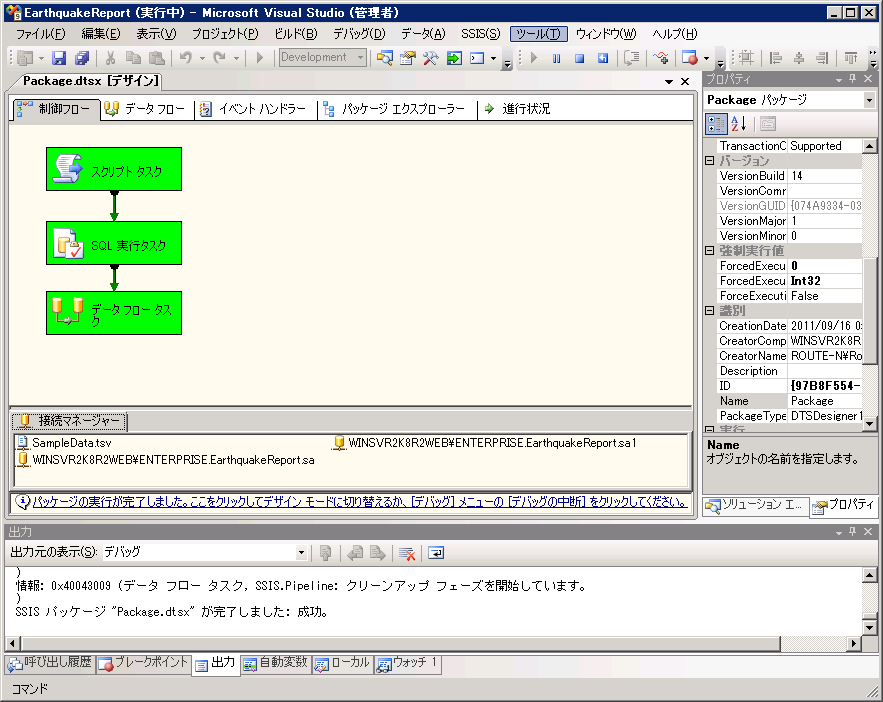Open the ツール menu
This screenshot has width=883, height=702.
537,33
